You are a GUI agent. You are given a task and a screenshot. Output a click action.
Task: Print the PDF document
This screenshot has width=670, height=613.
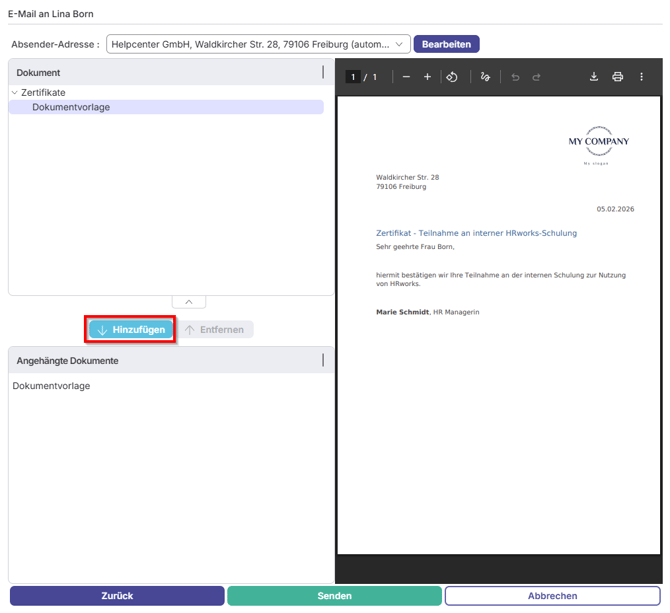[618, 77]
